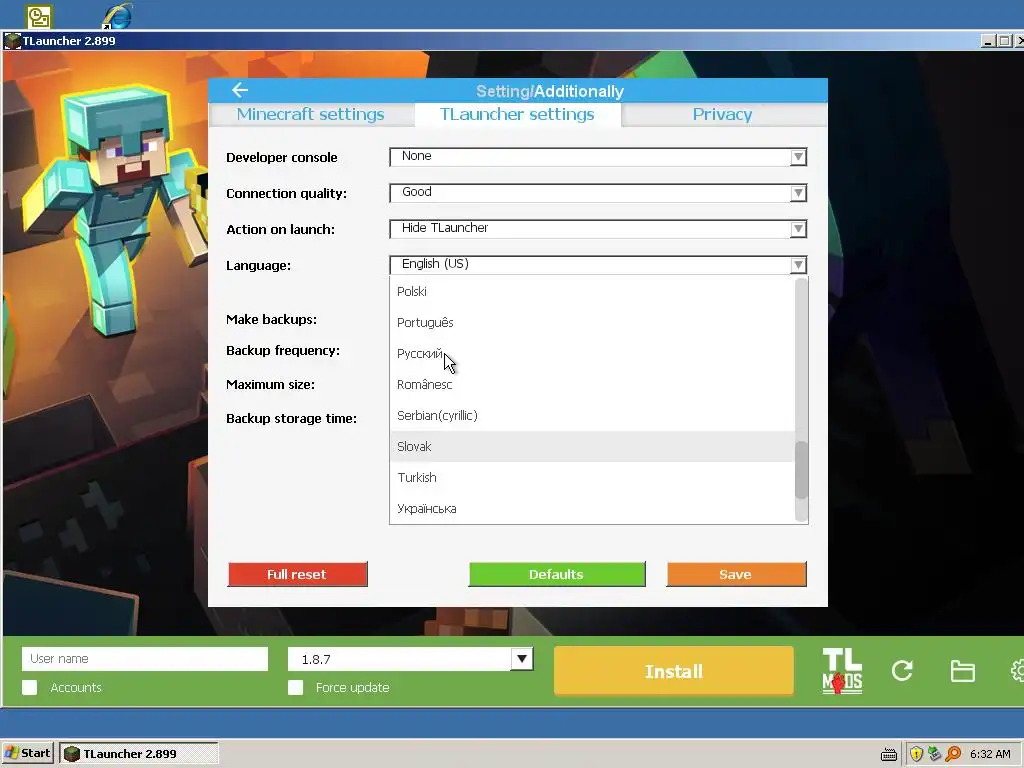Open TL Mods icon
1024x768 pixels.
[x=842, y=671]
